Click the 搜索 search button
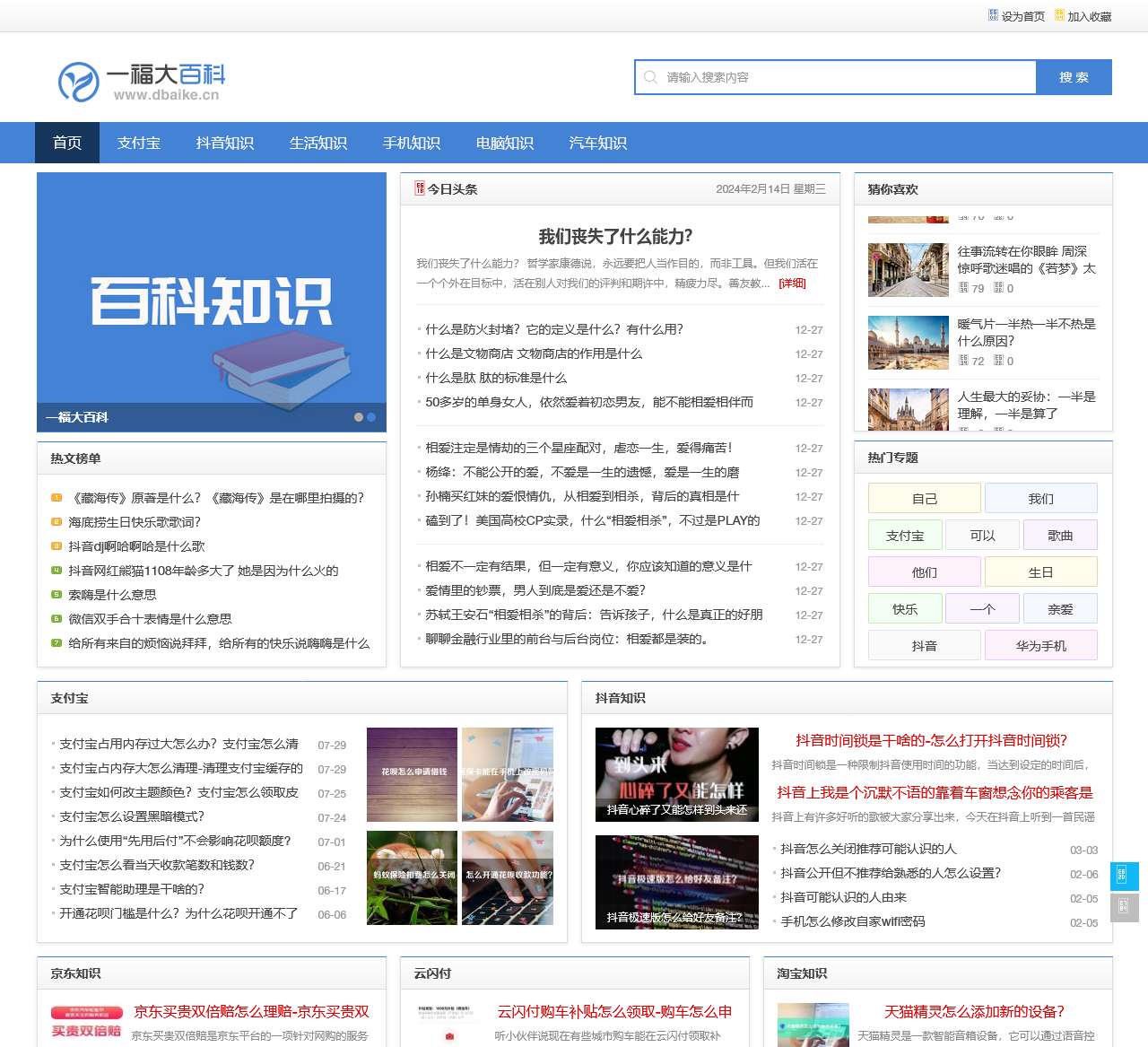 [x=1075, y=77]
